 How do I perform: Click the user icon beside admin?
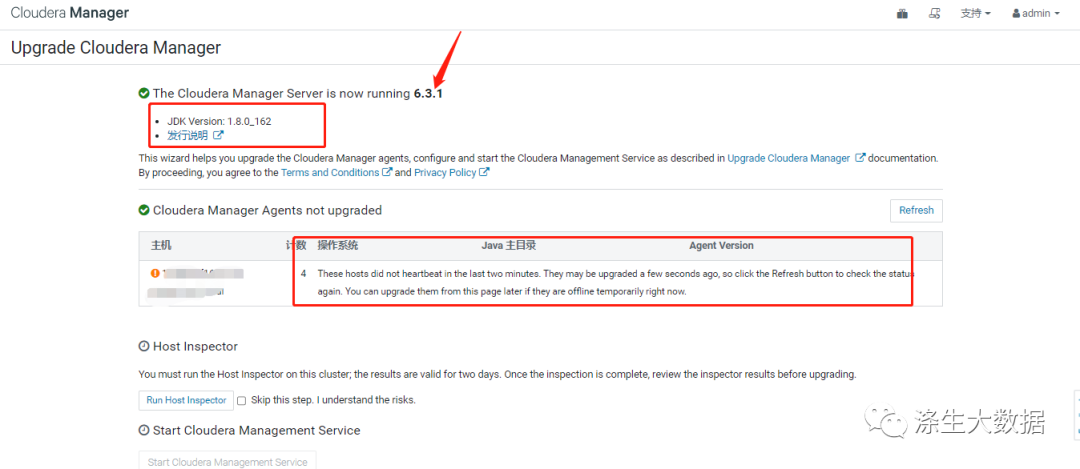(x=1016, y=14)
